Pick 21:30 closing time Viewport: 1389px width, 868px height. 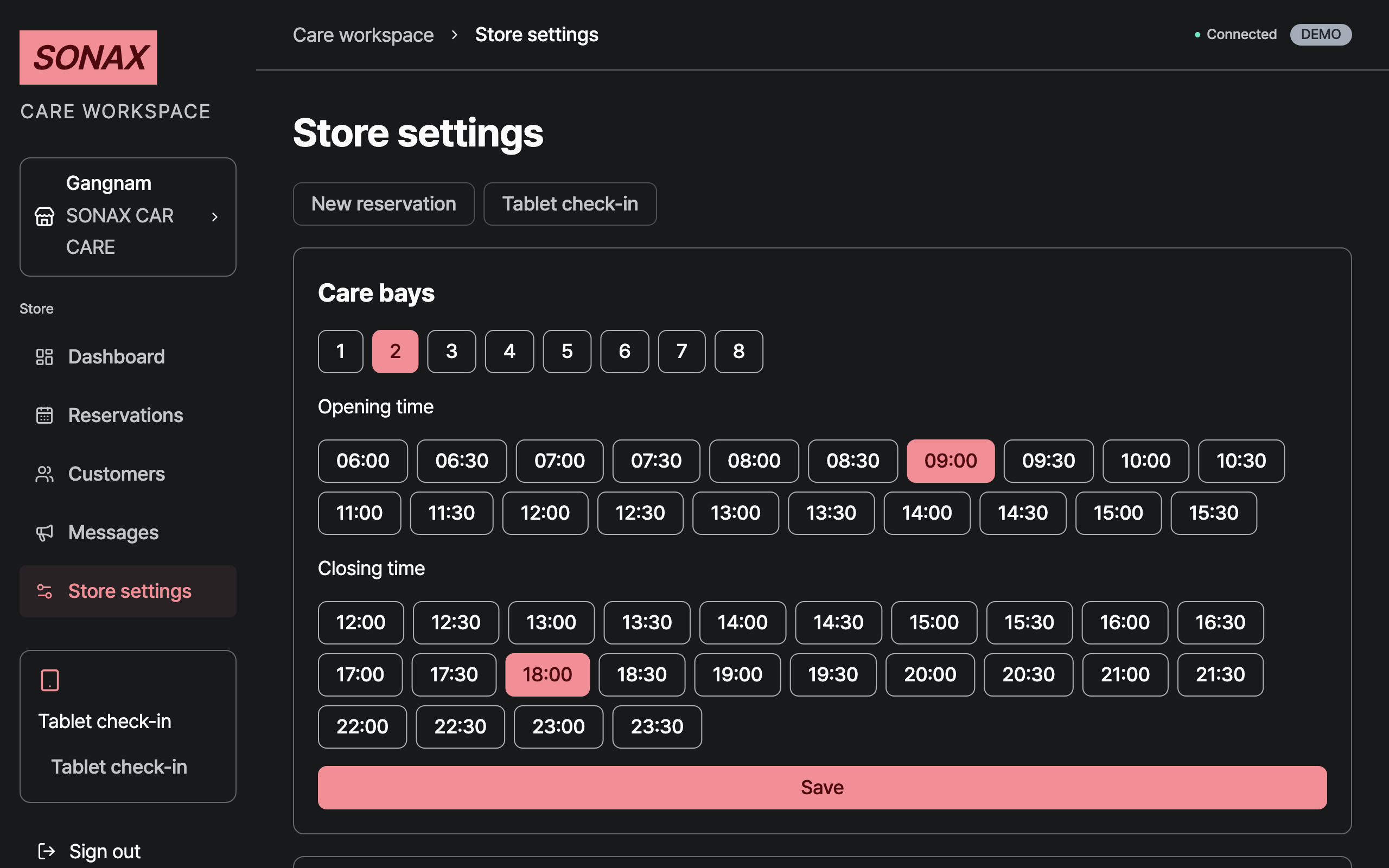point(1220,674)
